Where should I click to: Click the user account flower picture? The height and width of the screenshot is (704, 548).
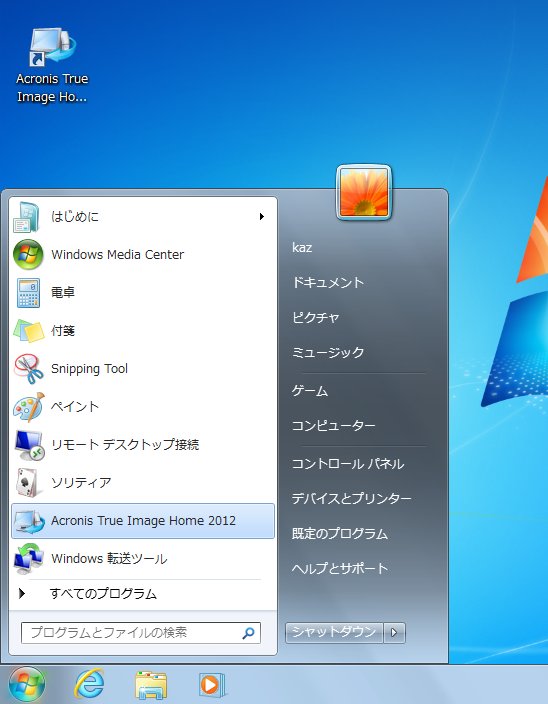(x=364, y=193)
